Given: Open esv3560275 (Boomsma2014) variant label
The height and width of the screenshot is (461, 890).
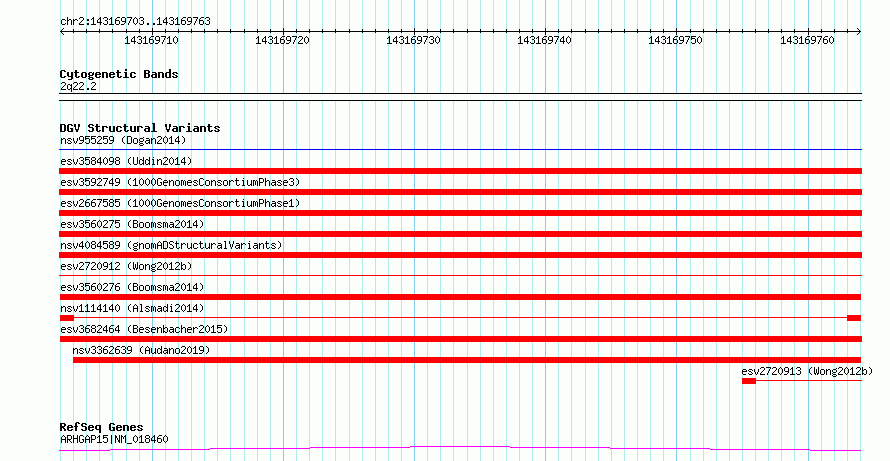Looking at the screenshot, I should pos(132,224).
